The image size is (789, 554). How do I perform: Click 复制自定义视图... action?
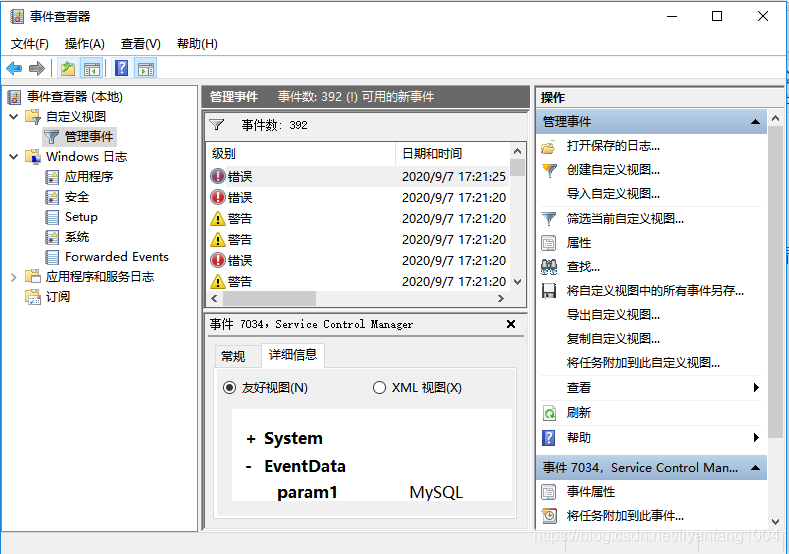[x=613, y=339]
